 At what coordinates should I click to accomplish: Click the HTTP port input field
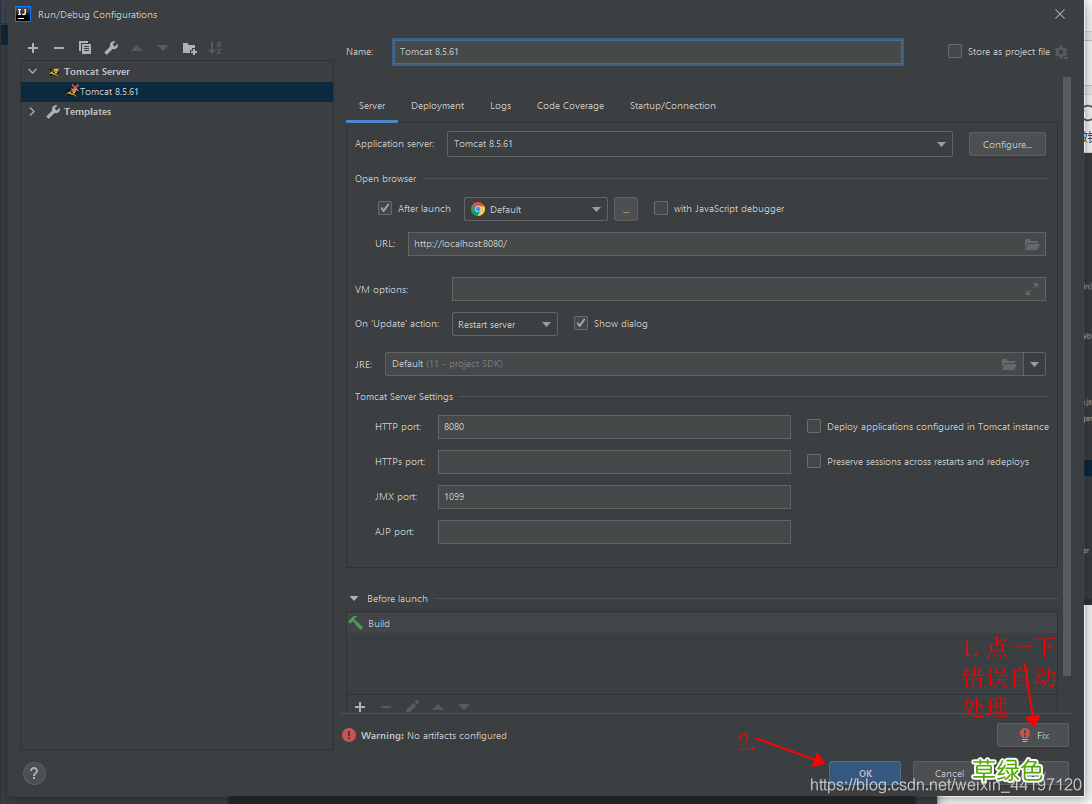[x=614, y=427]
